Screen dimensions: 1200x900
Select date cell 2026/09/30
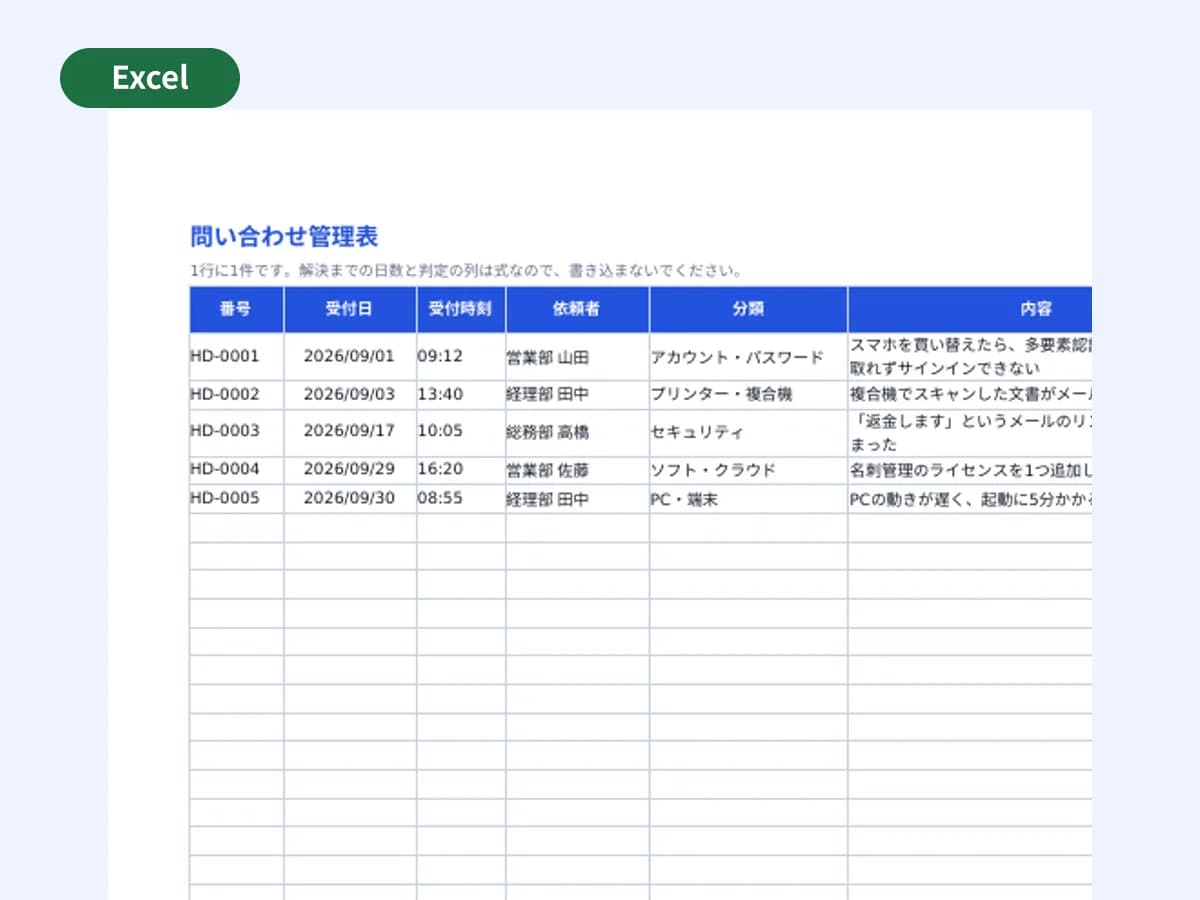tap(350, 499)
